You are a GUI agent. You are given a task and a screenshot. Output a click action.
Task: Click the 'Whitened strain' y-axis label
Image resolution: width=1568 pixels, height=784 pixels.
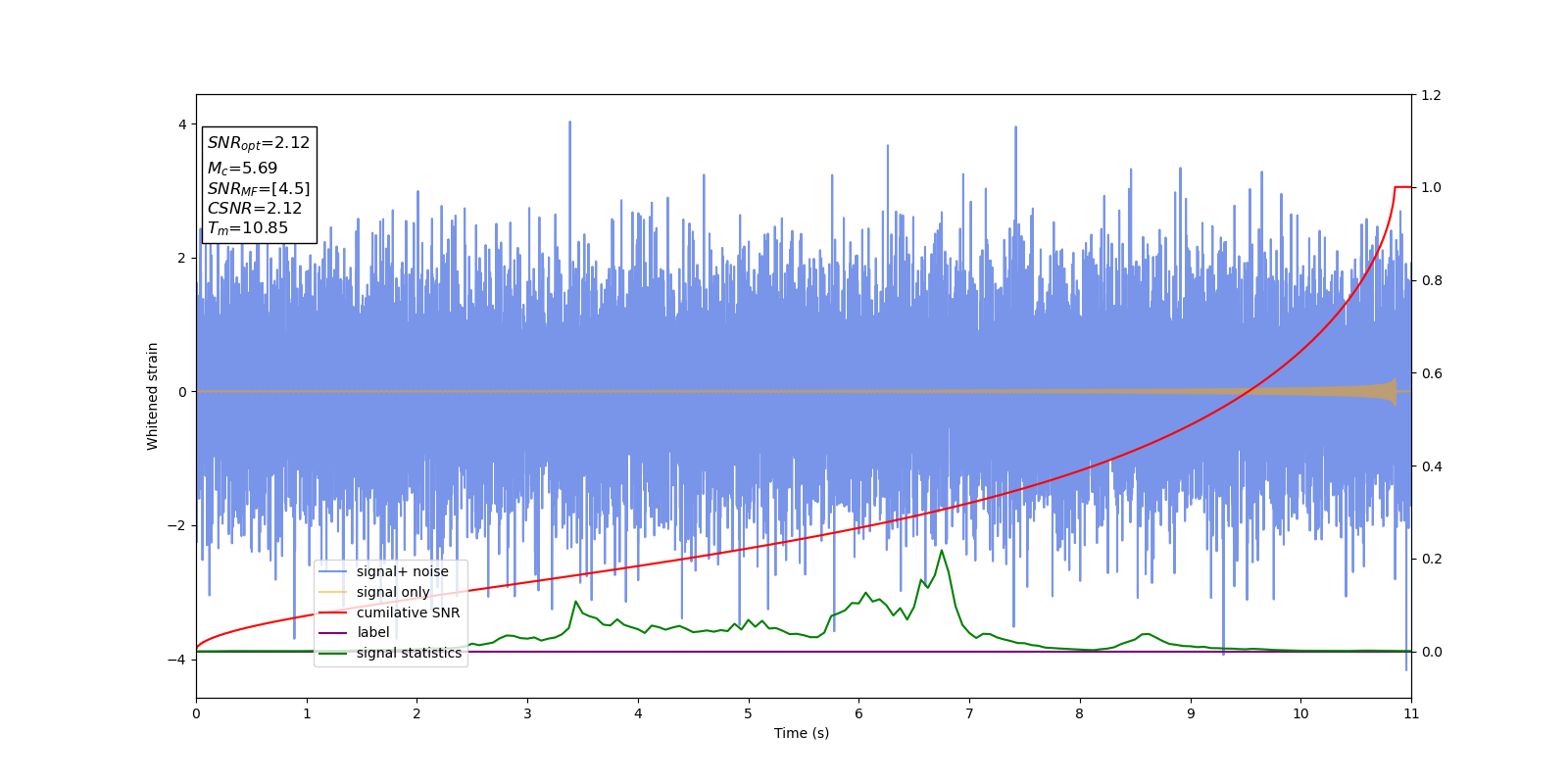153,396
